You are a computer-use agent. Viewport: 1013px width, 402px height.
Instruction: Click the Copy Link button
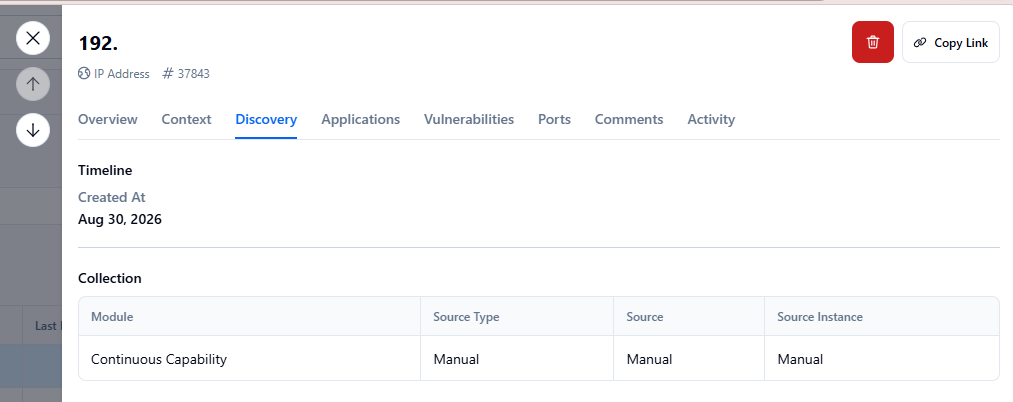point(950,42)
